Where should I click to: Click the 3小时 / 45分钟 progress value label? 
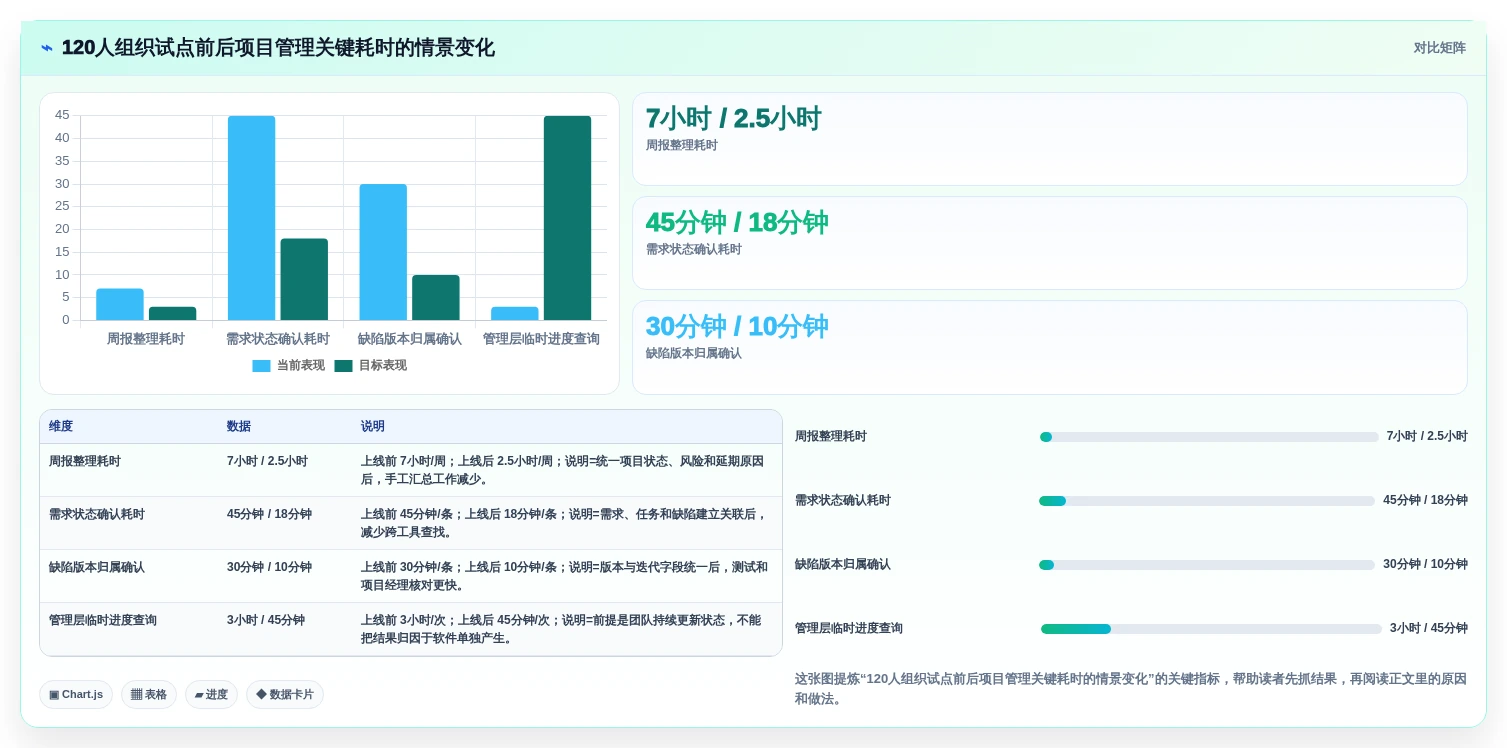coord(1428,628)
